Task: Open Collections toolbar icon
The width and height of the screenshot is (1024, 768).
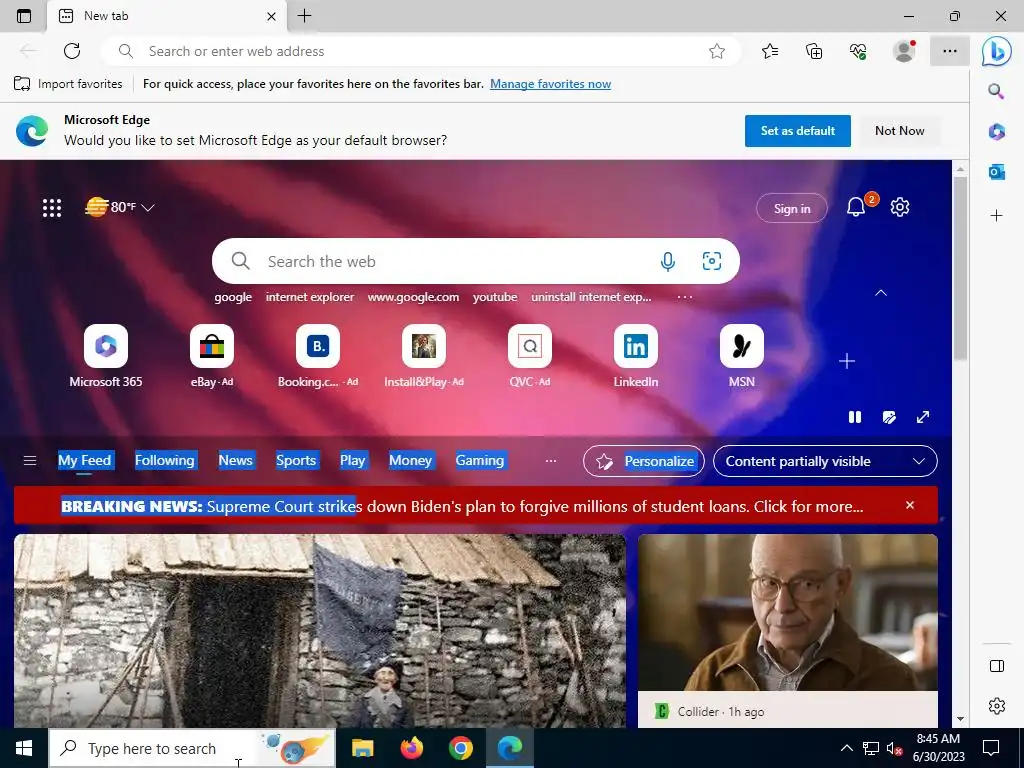Action: (814, 51)
